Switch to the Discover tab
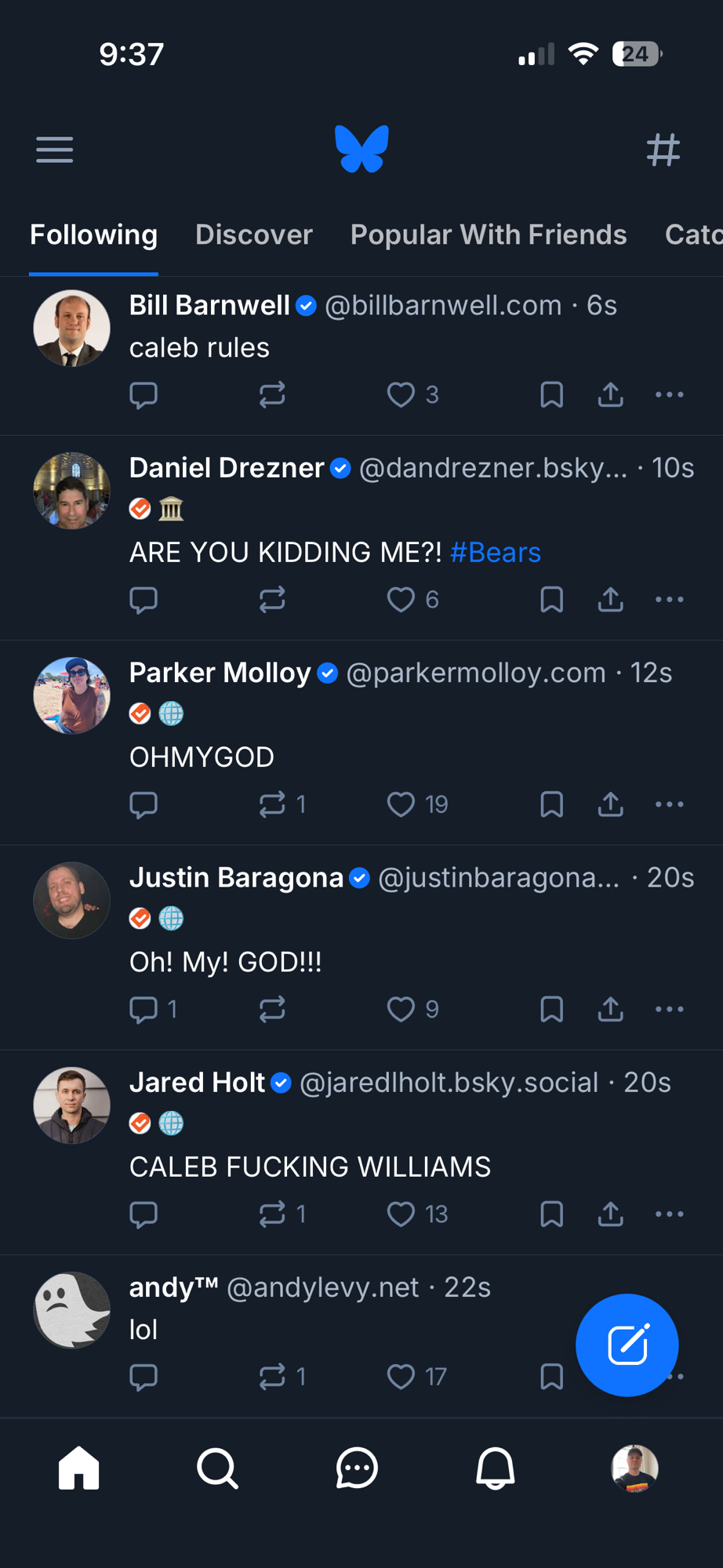 click(253, 234)
